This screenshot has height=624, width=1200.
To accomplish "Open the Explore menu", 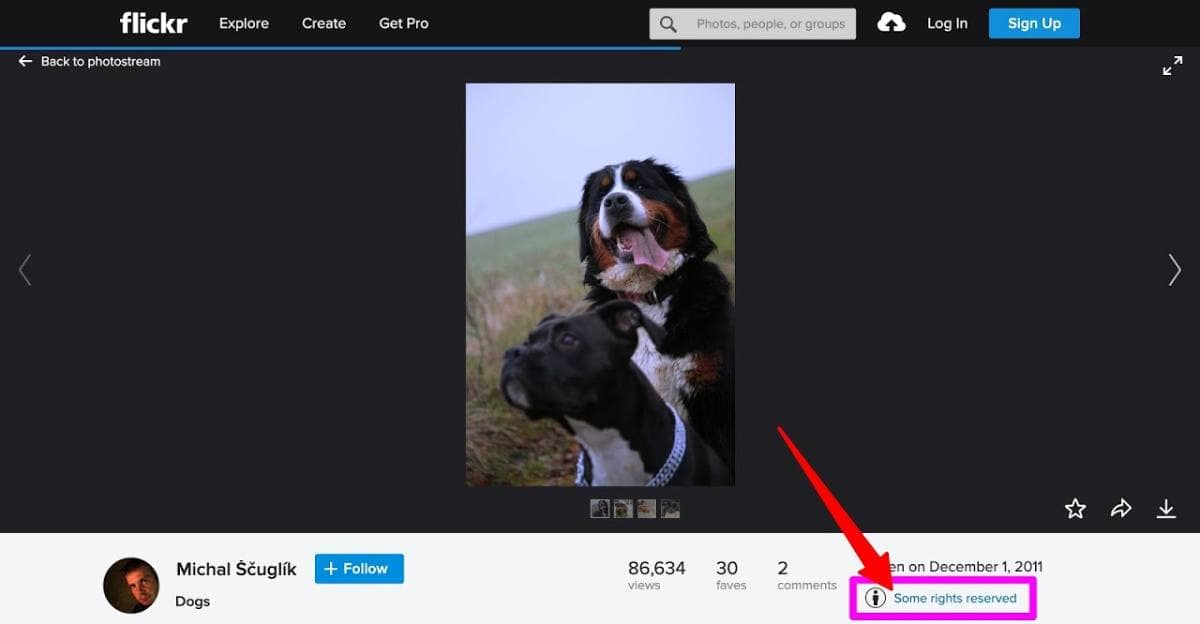I will 243,23.
